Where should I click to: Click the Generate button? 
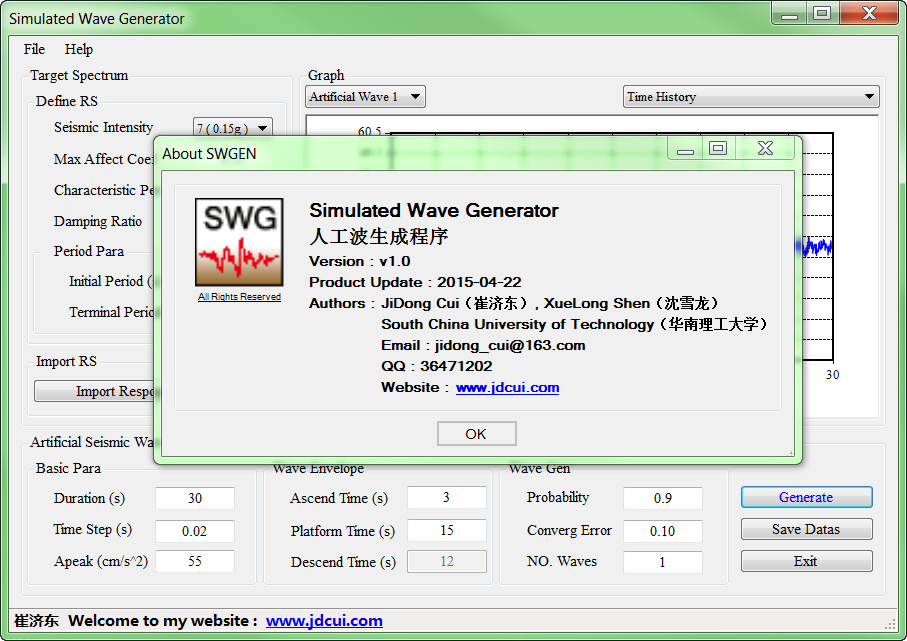tap(806, 497)
